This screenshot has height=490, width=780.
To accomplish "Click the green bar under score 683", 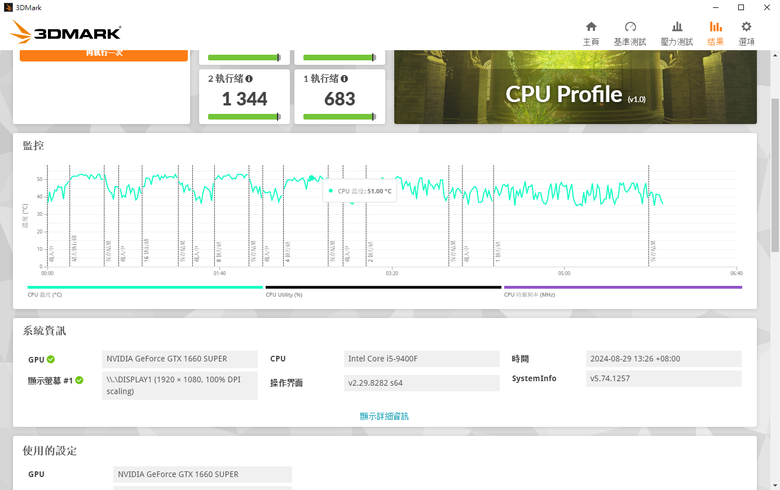I will point(340,116).
